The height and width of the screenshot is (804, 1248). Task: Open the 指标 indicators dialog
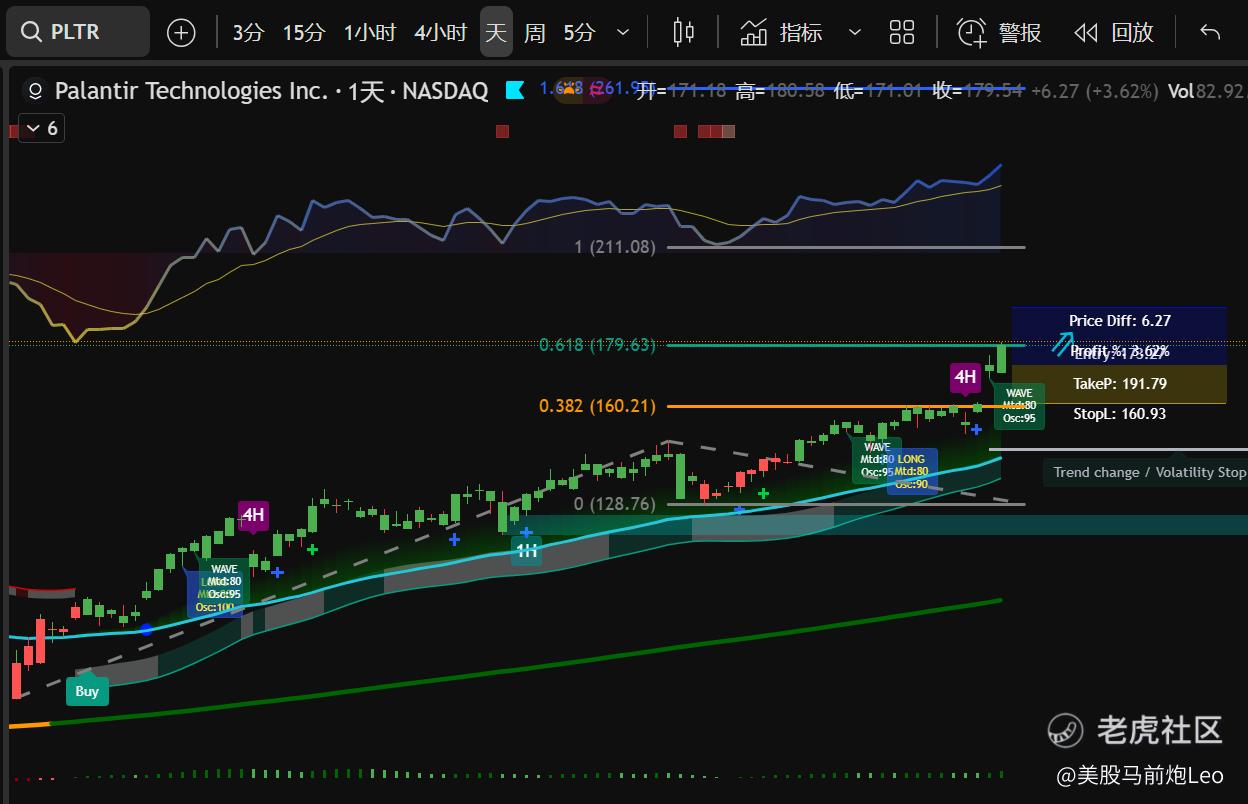[x=781, y=32]
